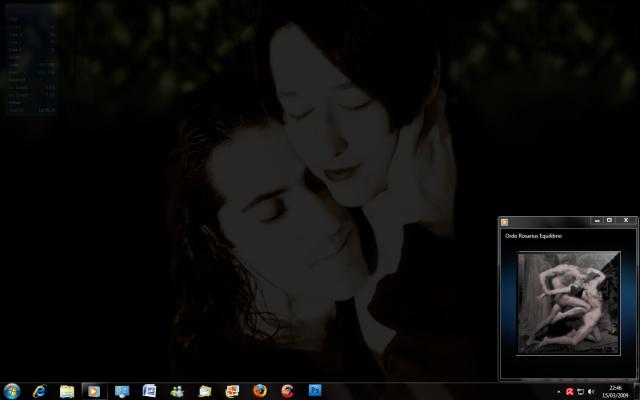Click the media player window title icon
Screen dimensions: 640x400
505,221
